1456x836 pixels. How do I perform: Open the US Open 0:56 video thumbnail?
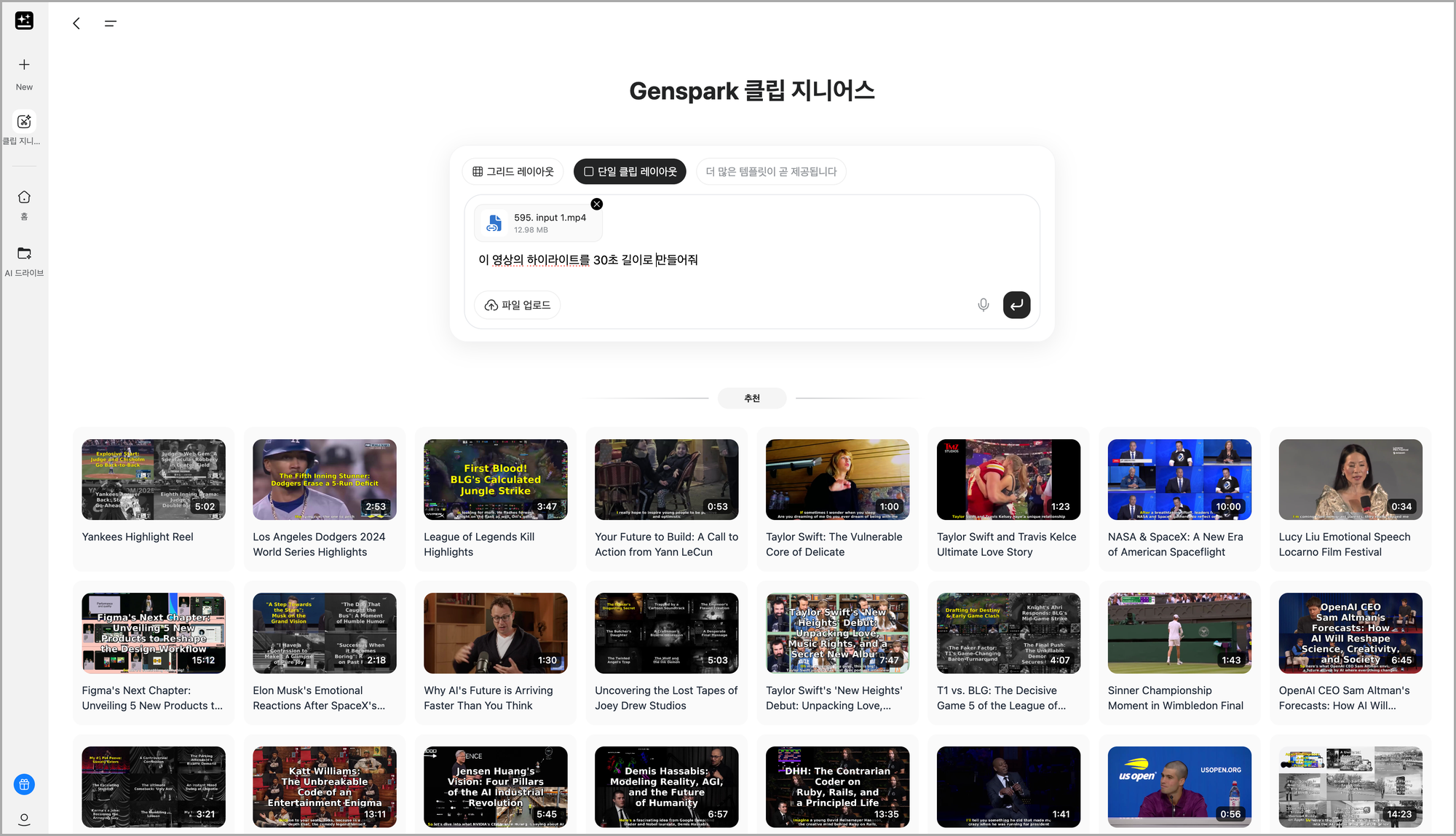point(1180,786)
